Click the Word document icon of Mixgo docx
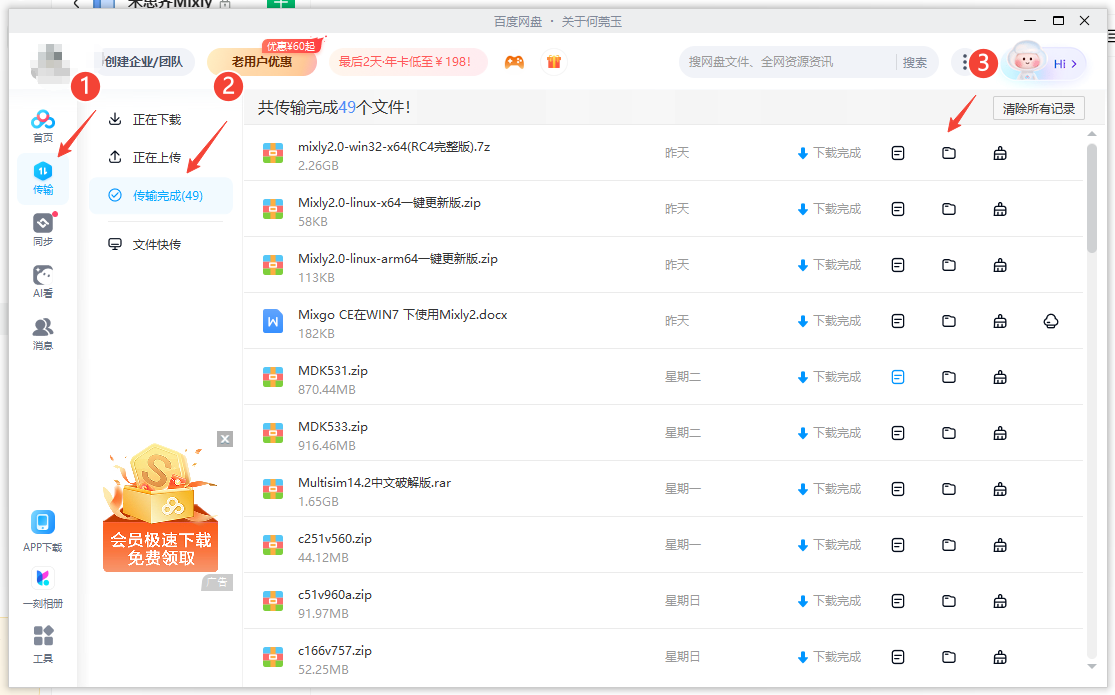The width and height of the screenshot is (1115, 695). [x=273, y=321]
